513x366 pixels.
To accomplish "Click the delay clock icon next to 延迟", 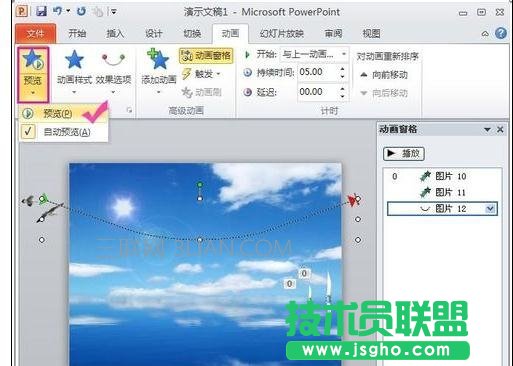I will [248, 92].
